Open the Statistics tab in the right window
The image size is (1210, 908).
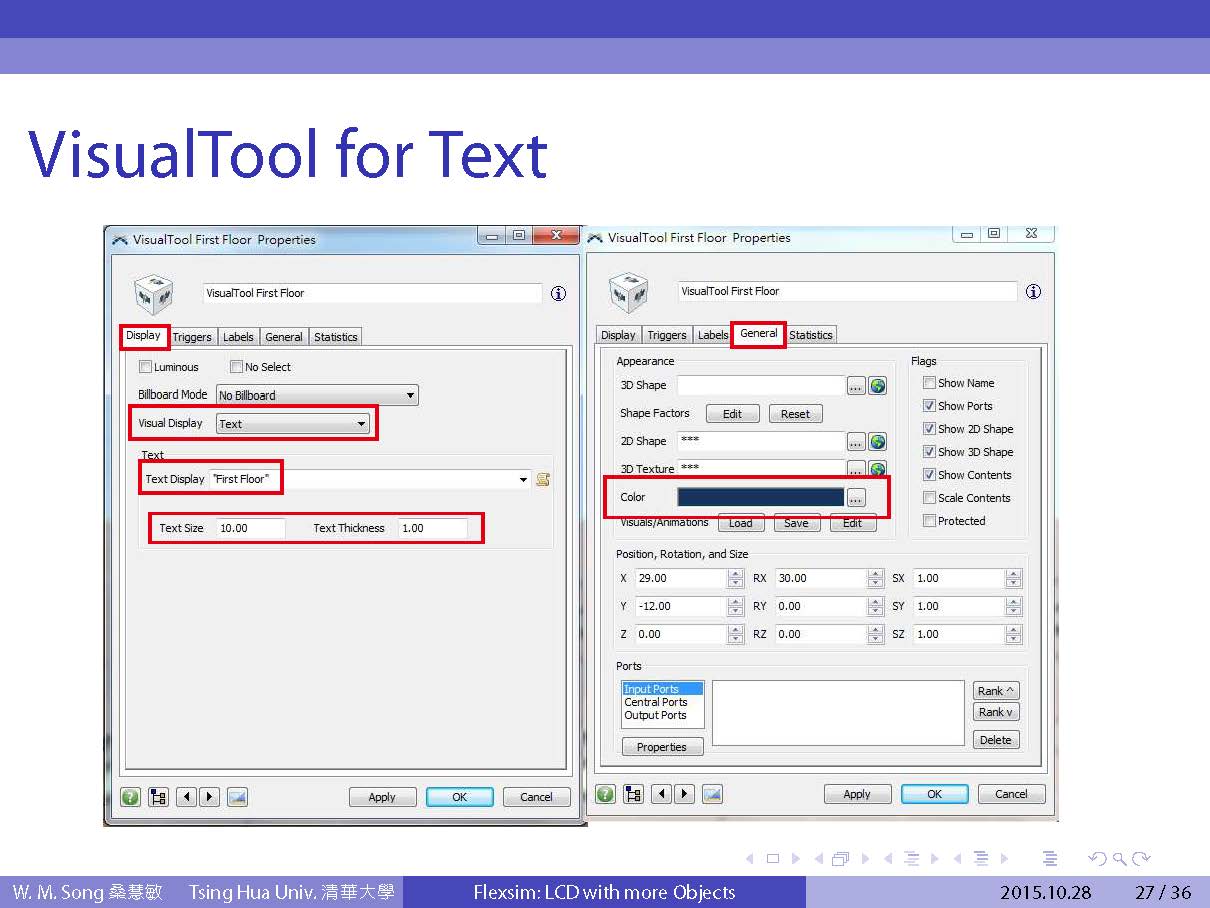click(x=811, y=335)
